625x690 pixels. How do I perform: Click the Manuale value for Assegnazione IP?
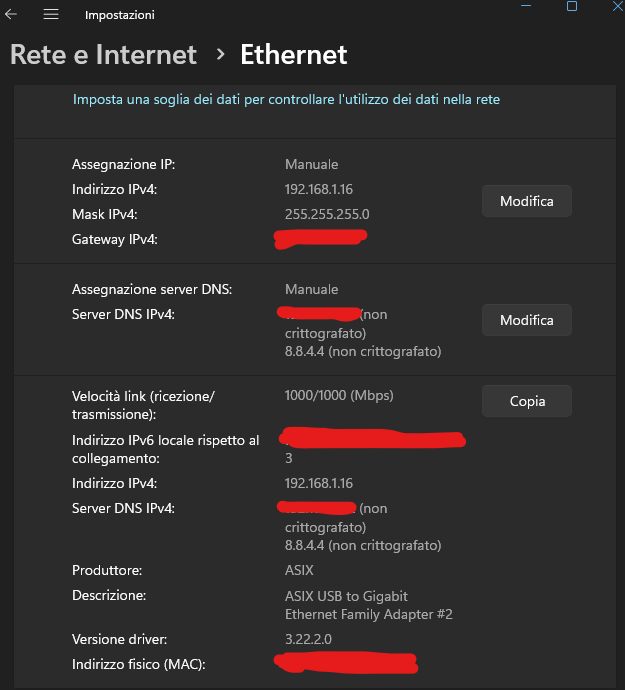coord(311,164)
